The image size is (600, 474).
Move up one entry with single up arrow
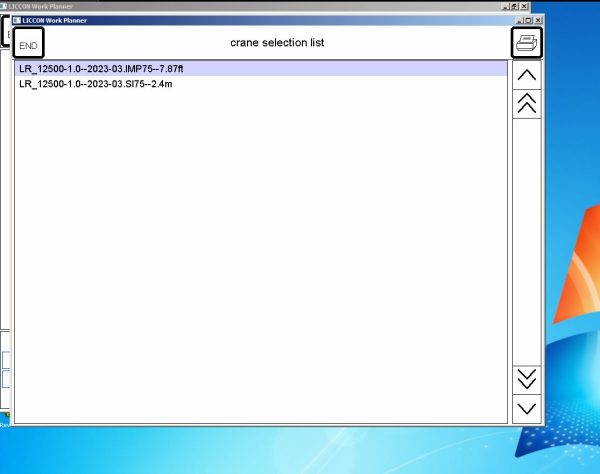[527, 75]
